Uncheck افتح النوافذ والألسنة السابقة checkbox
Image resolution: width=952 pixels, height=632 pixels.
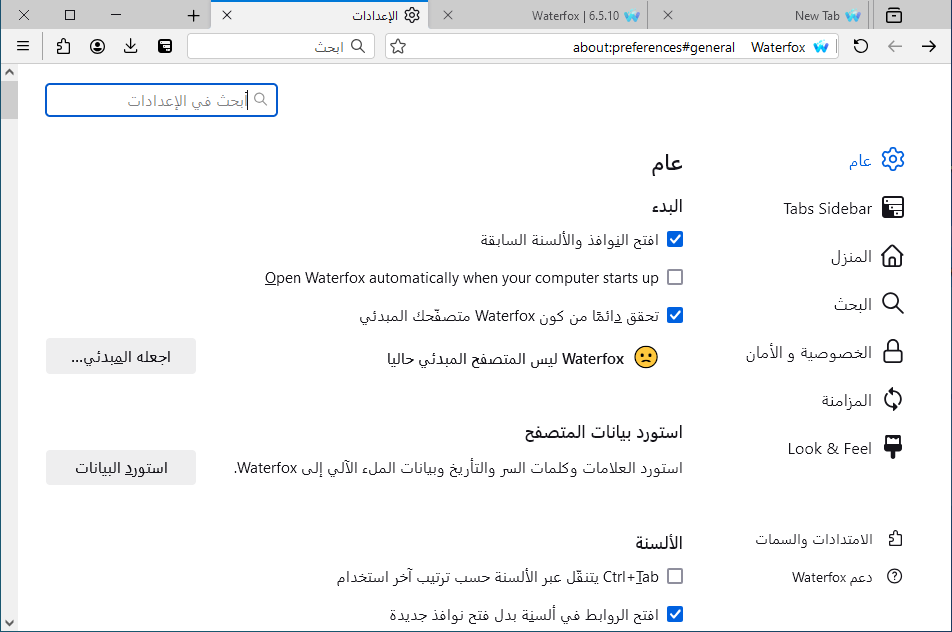[x=675, y=239]
